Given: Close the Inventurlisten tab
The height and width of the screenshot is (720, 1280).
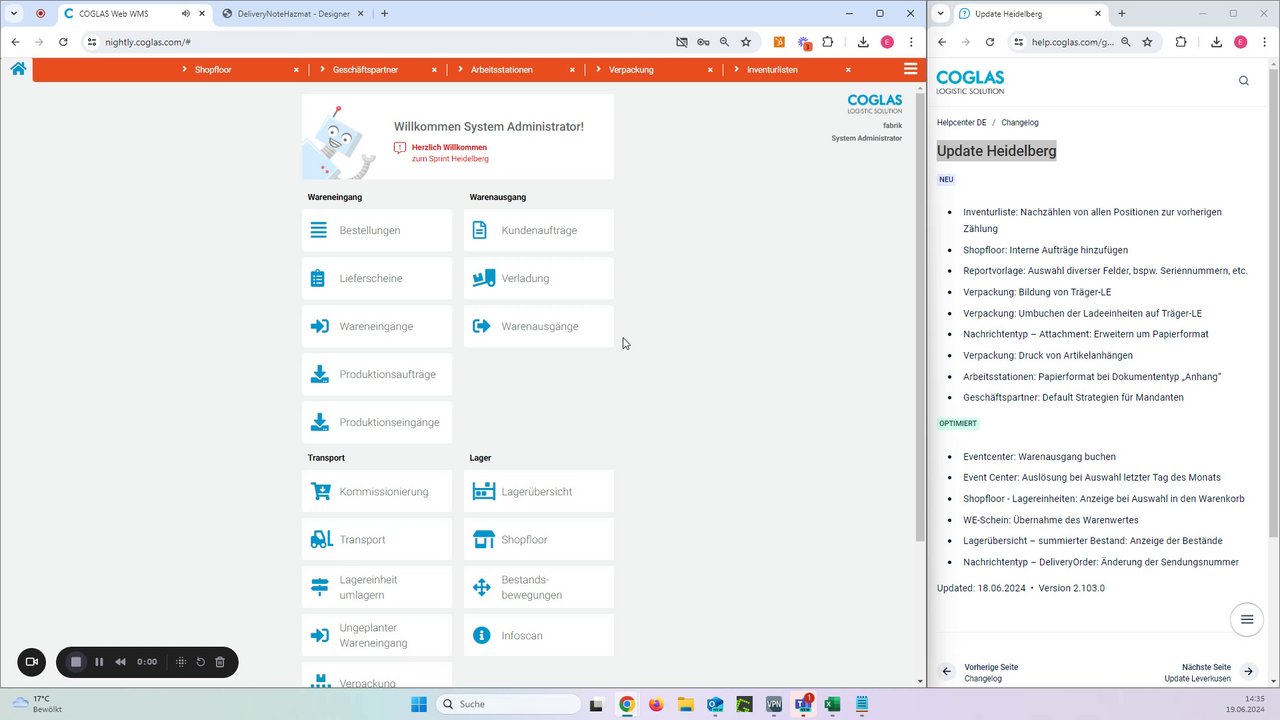Looking at the screenshot, I should point(848,70).
